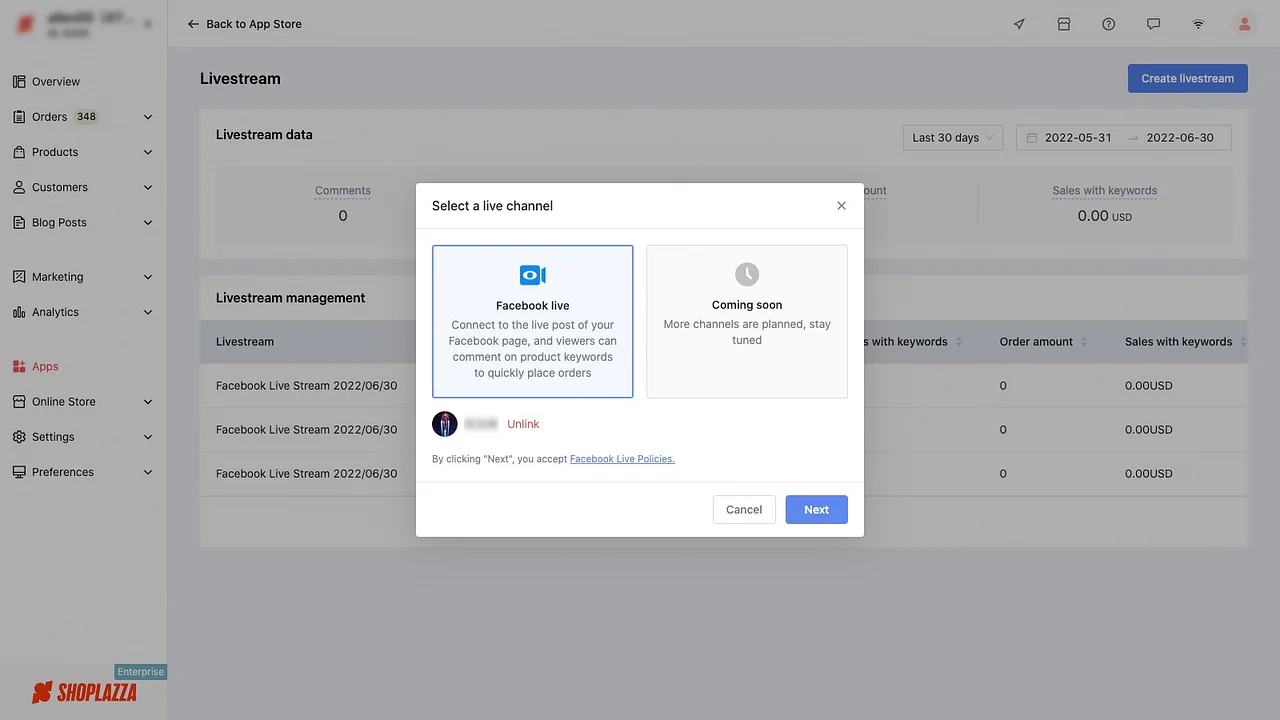Viewport: 1280px width, 720px height.
Task: Click the messages chat bubble icon
Action: point(1153,23)
